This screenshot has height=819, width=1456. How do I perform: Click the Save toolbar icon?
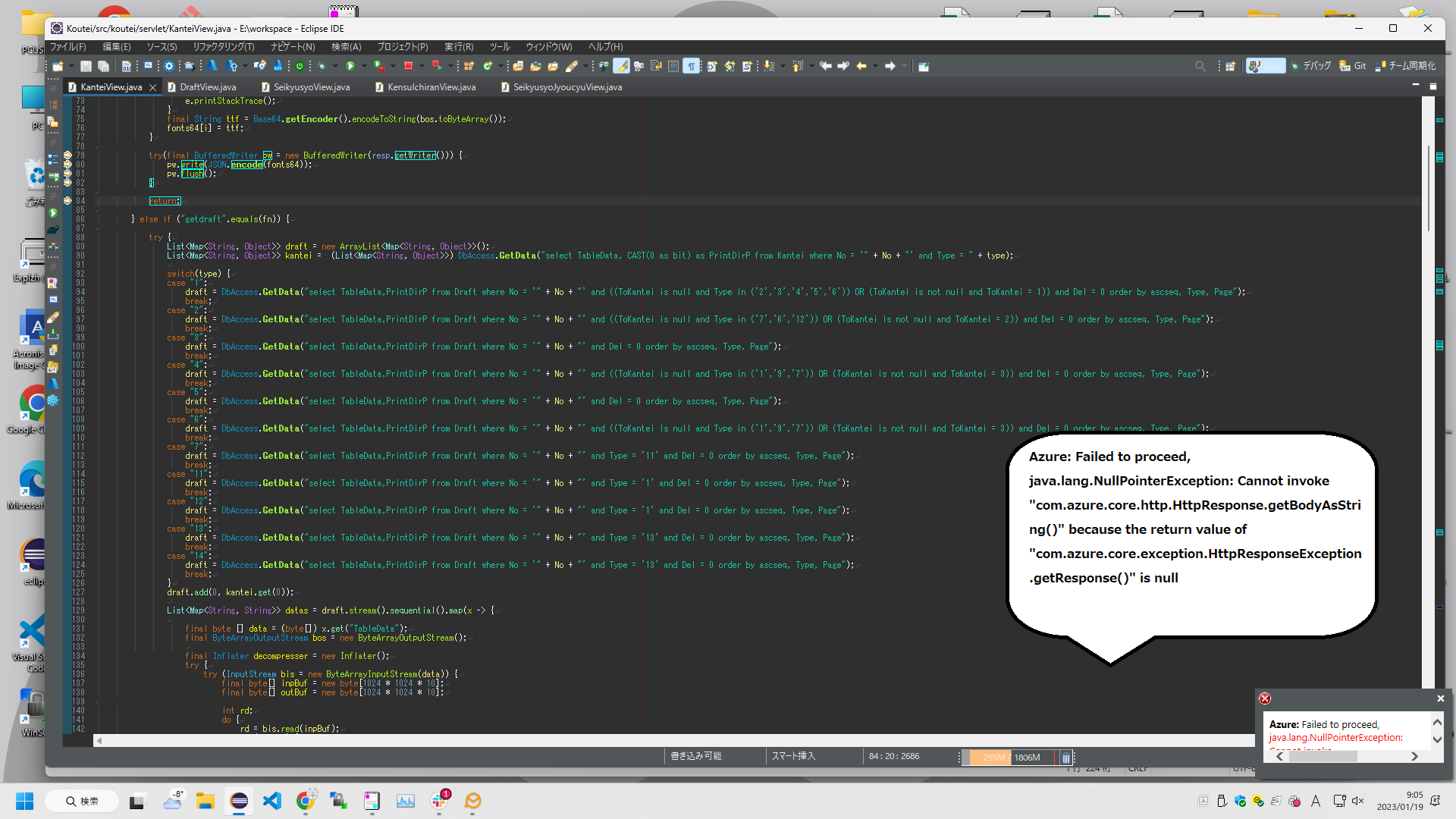pos(85,67)
